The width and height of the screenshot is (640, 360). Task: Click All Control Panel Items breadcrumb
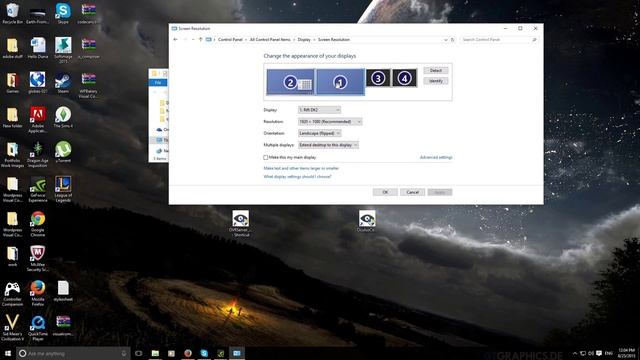[270, 40]
